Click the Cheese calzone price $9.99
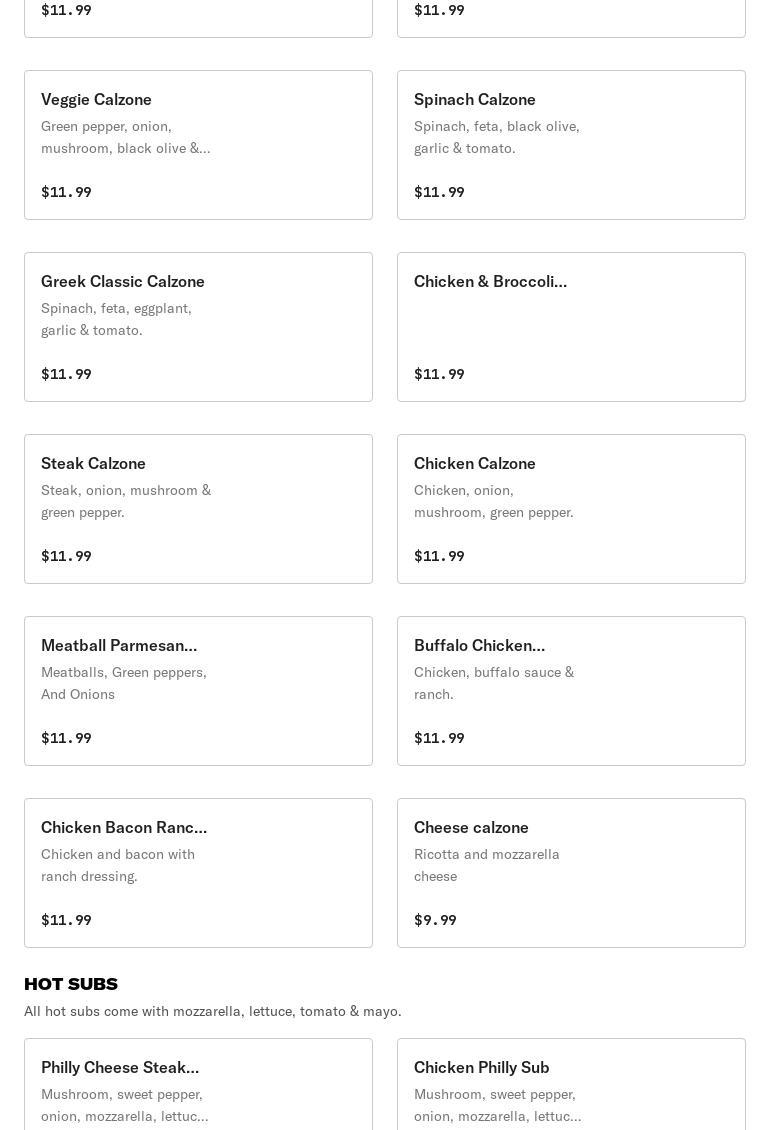Screen dimensions: 770x1130 point(435,920)
